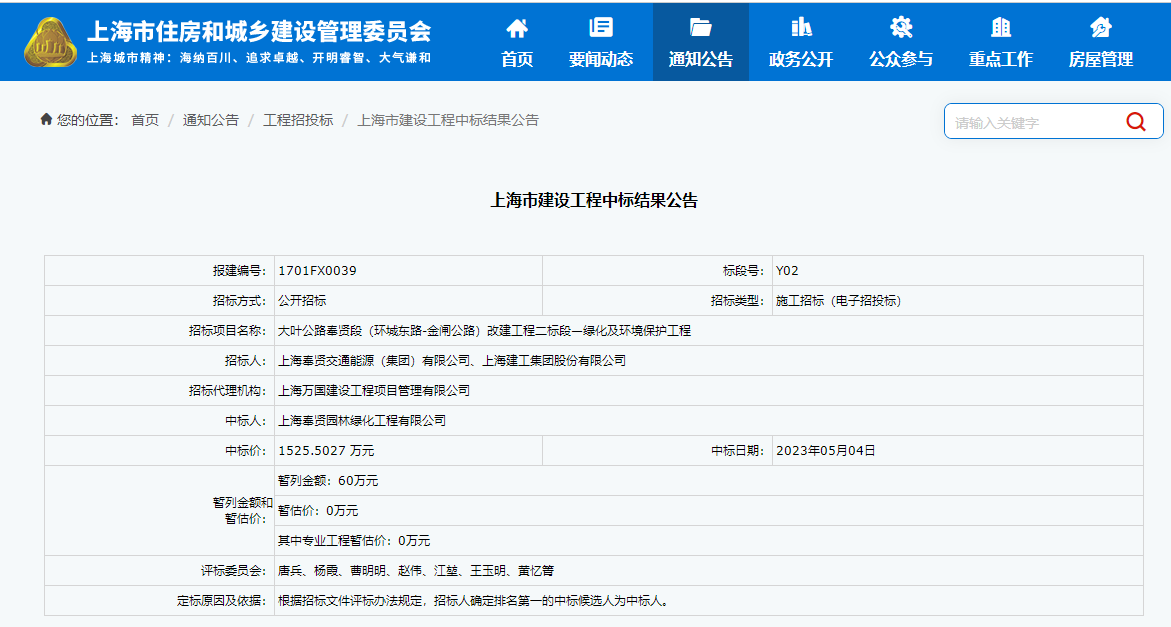Click the house icon above 首页
The image size is (1171, 627).
[x=516, y=27]
